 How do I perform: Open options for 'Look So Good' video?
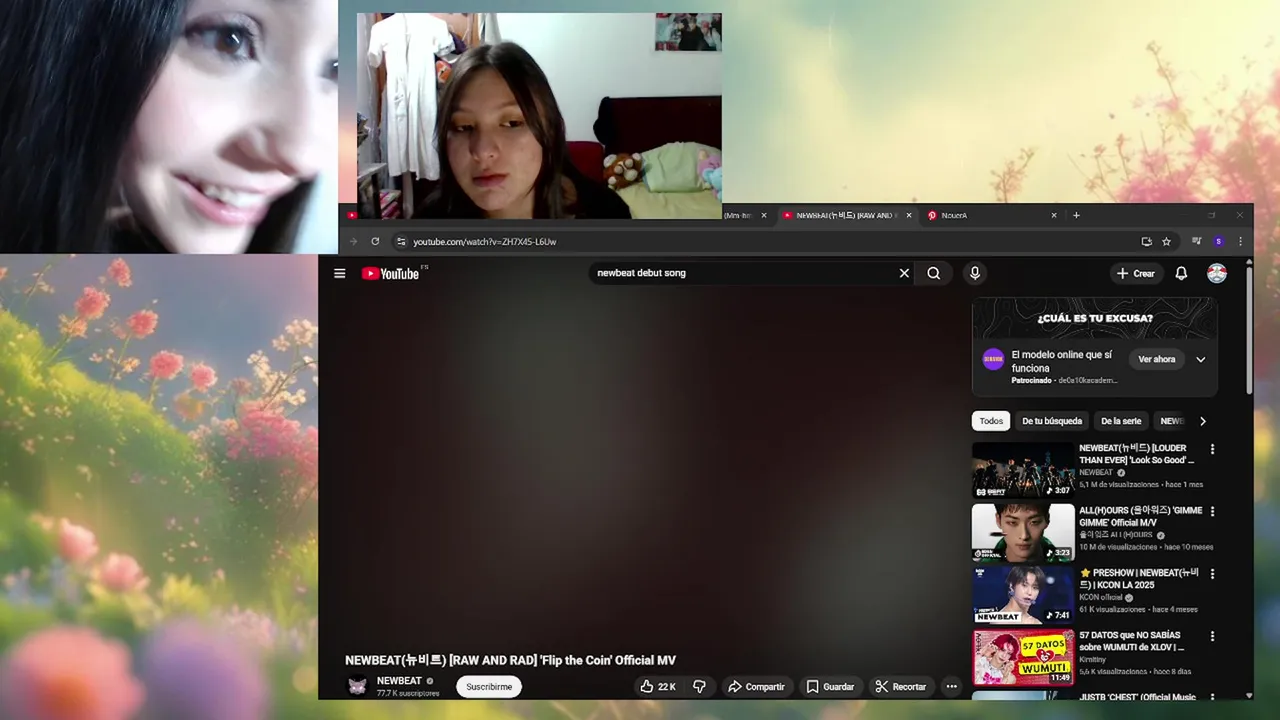(x=1212, y=449)
